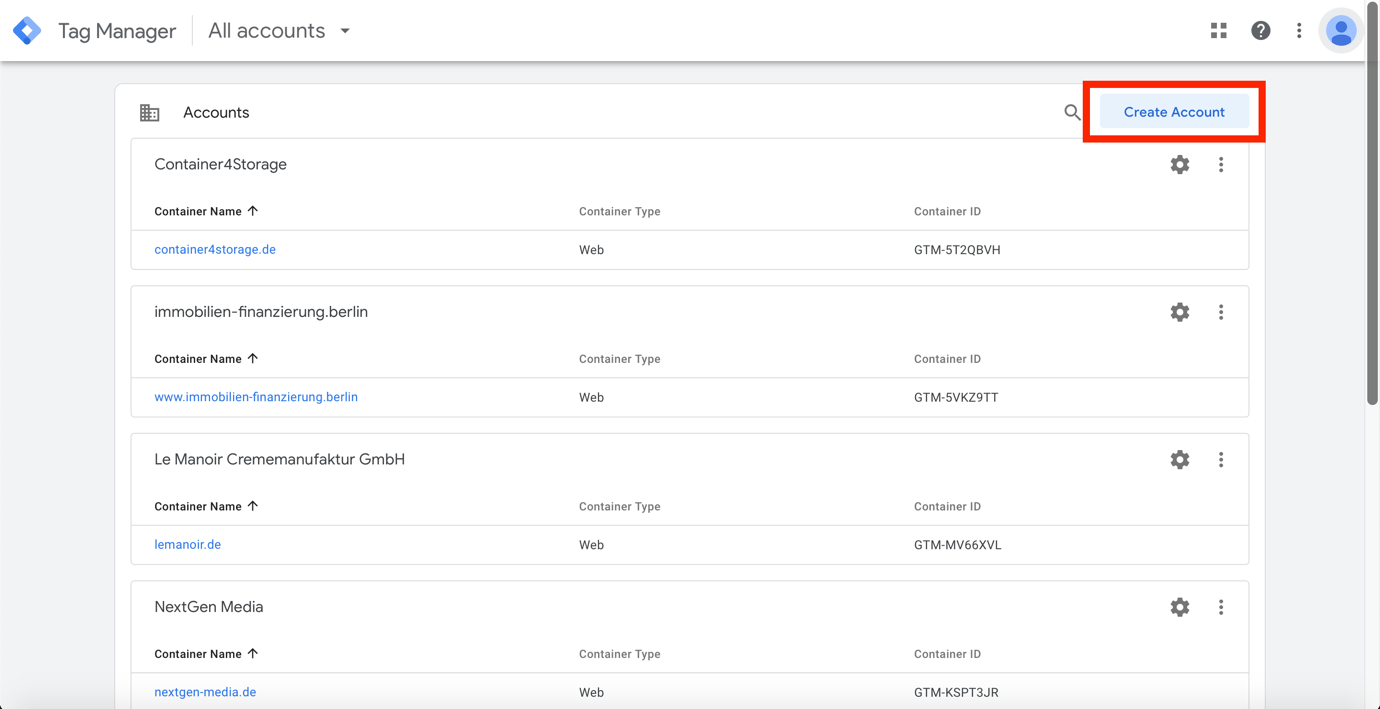Click container ID GTM-MV66XVL
This screenshot has height=709, width=1380.
point(958,545)
